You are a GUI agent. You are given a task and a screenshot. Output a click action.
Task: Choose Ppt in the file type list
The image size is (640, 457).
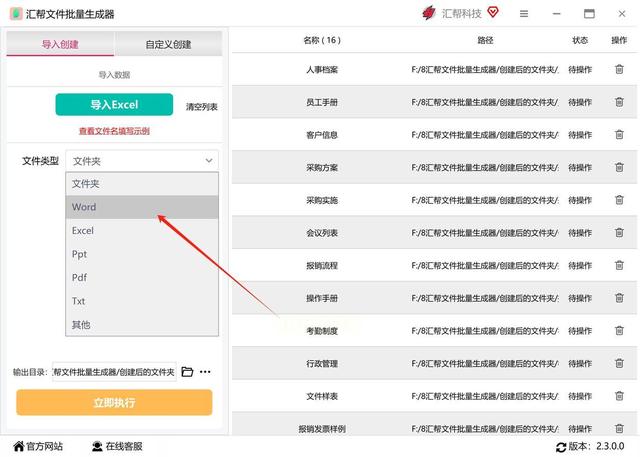(x=142, y=254)
